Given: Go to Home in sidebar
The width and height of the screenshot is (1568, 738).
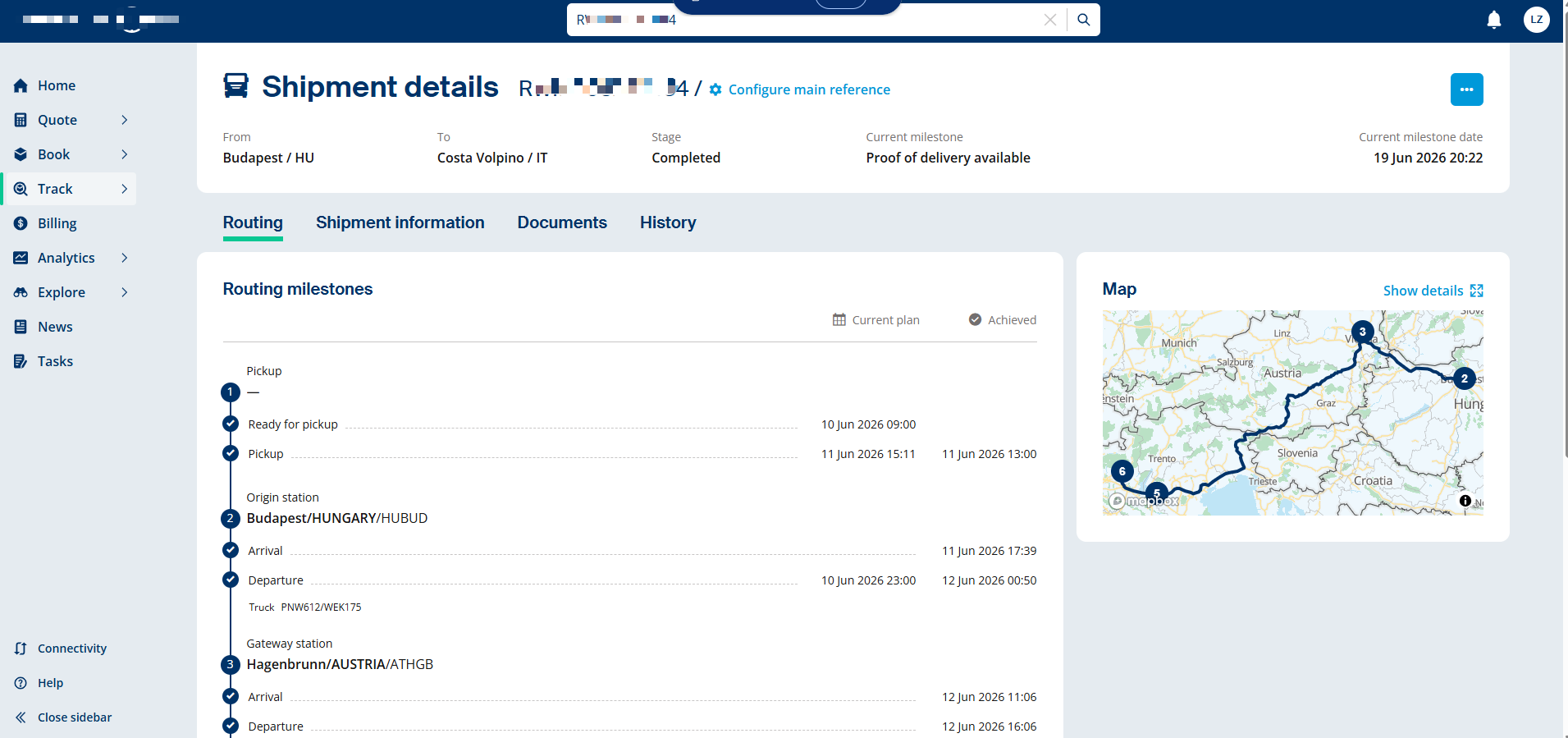Looking at the screenshot, I should [56, 85].
